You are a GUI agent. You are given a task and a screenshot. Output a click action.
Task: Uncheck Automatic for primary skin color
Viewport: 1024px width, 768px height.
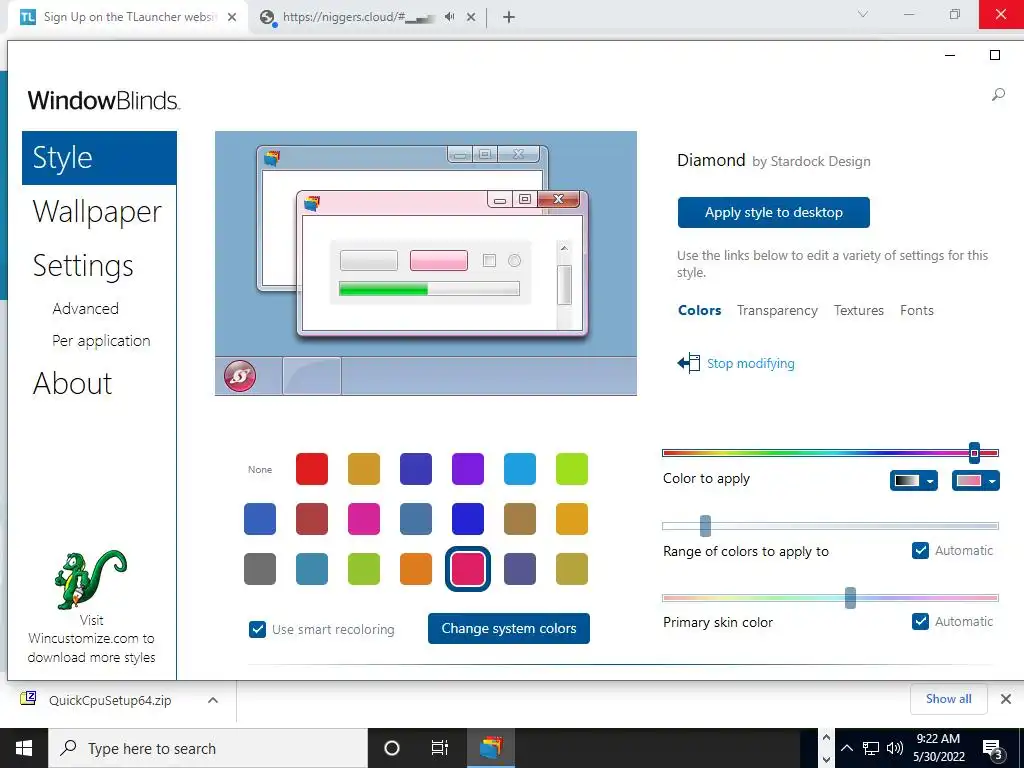pyautogui.click(x=920, y=621)
